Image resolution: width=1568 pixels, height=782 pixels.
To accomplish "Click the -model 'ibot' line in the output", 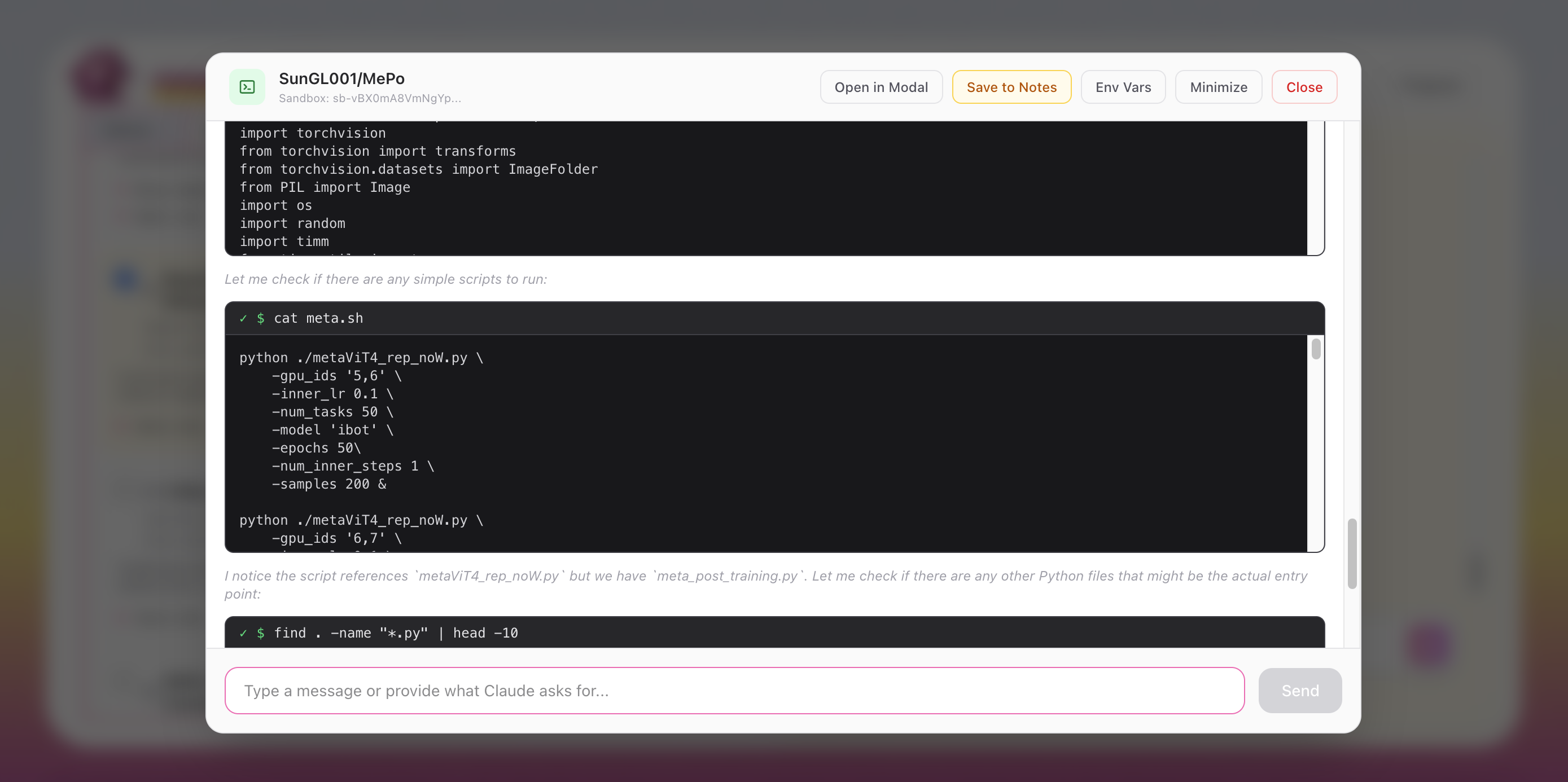I will 332,429.
